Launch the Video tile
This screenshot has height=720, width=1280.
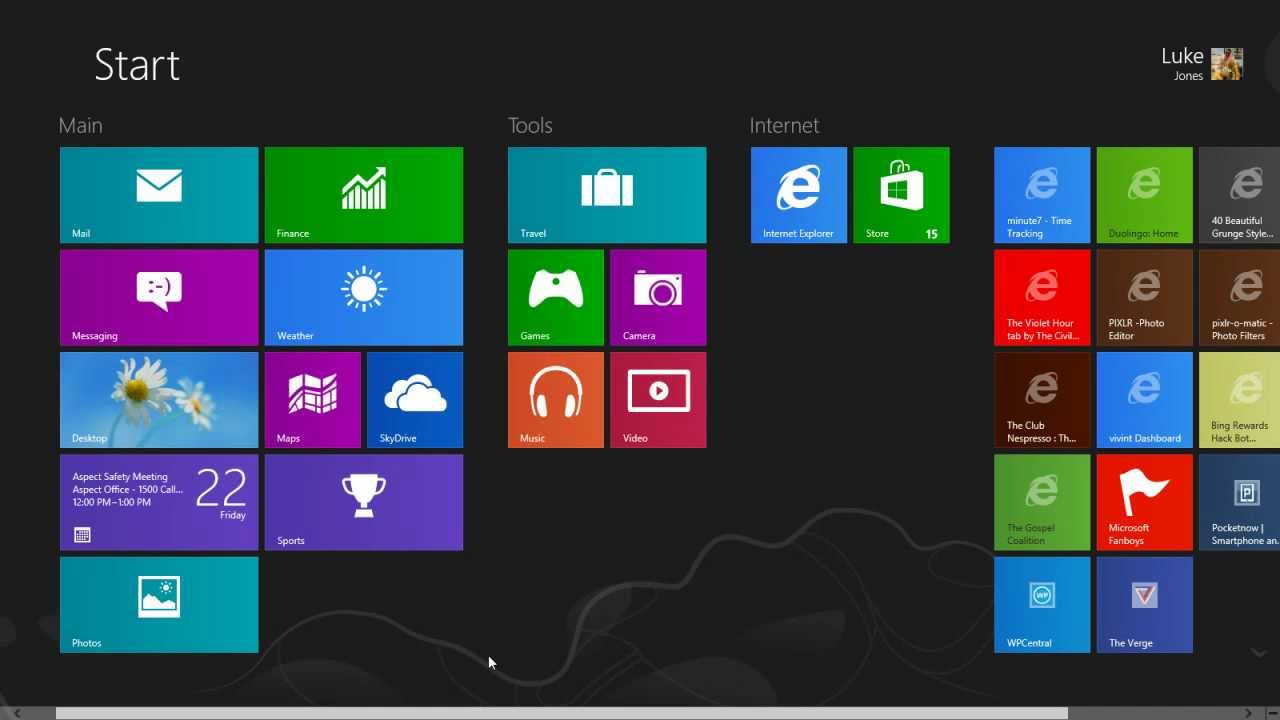(x=658, y=400)
